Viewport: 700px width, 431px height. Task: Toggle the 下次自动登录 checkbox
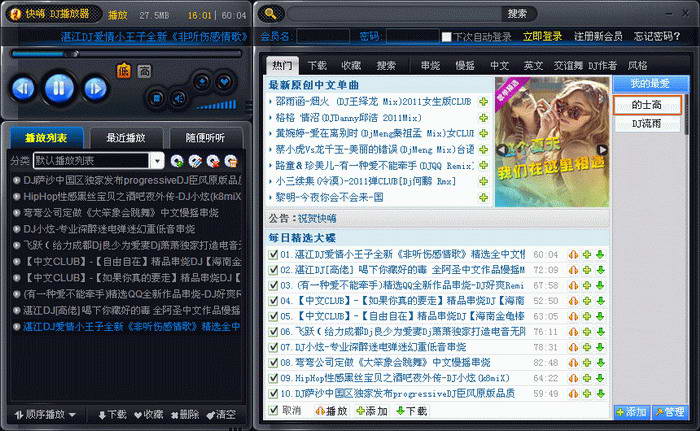coord(446,37)
